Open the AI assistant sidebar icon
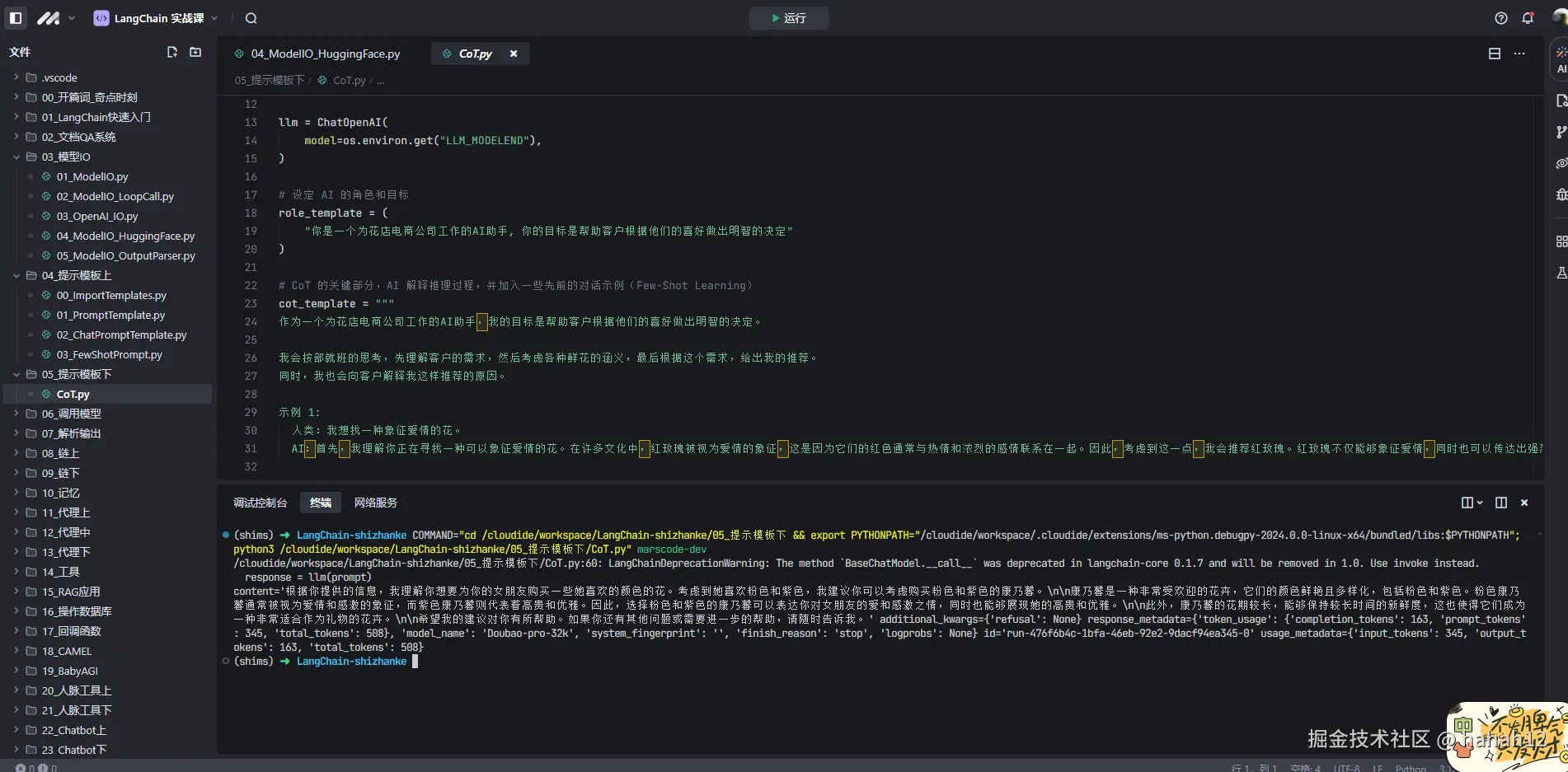Image resolution: width=1568 pixels, height=772 pixels. point(1561,59)
